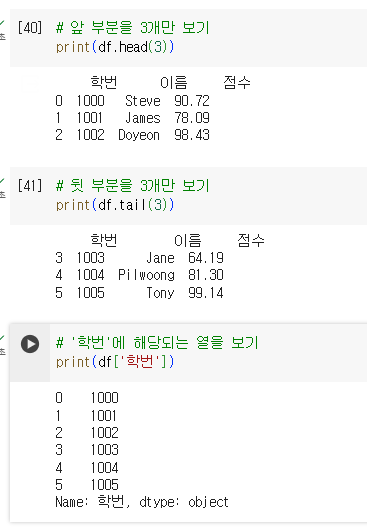Click score '99.14' in output

(206, 293)
